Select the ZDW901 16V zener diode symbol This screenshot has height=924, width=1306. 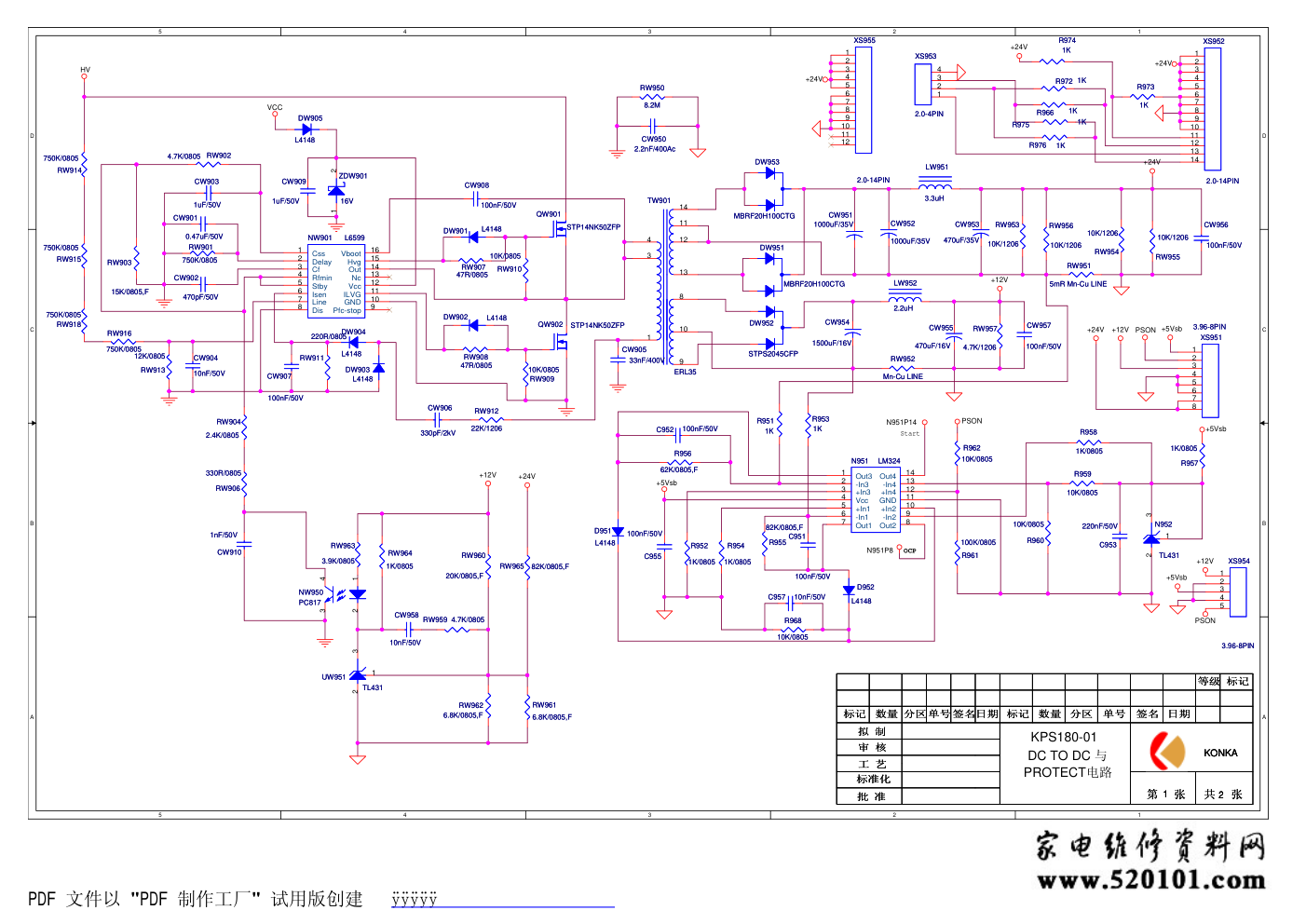[x=336, y=191]
